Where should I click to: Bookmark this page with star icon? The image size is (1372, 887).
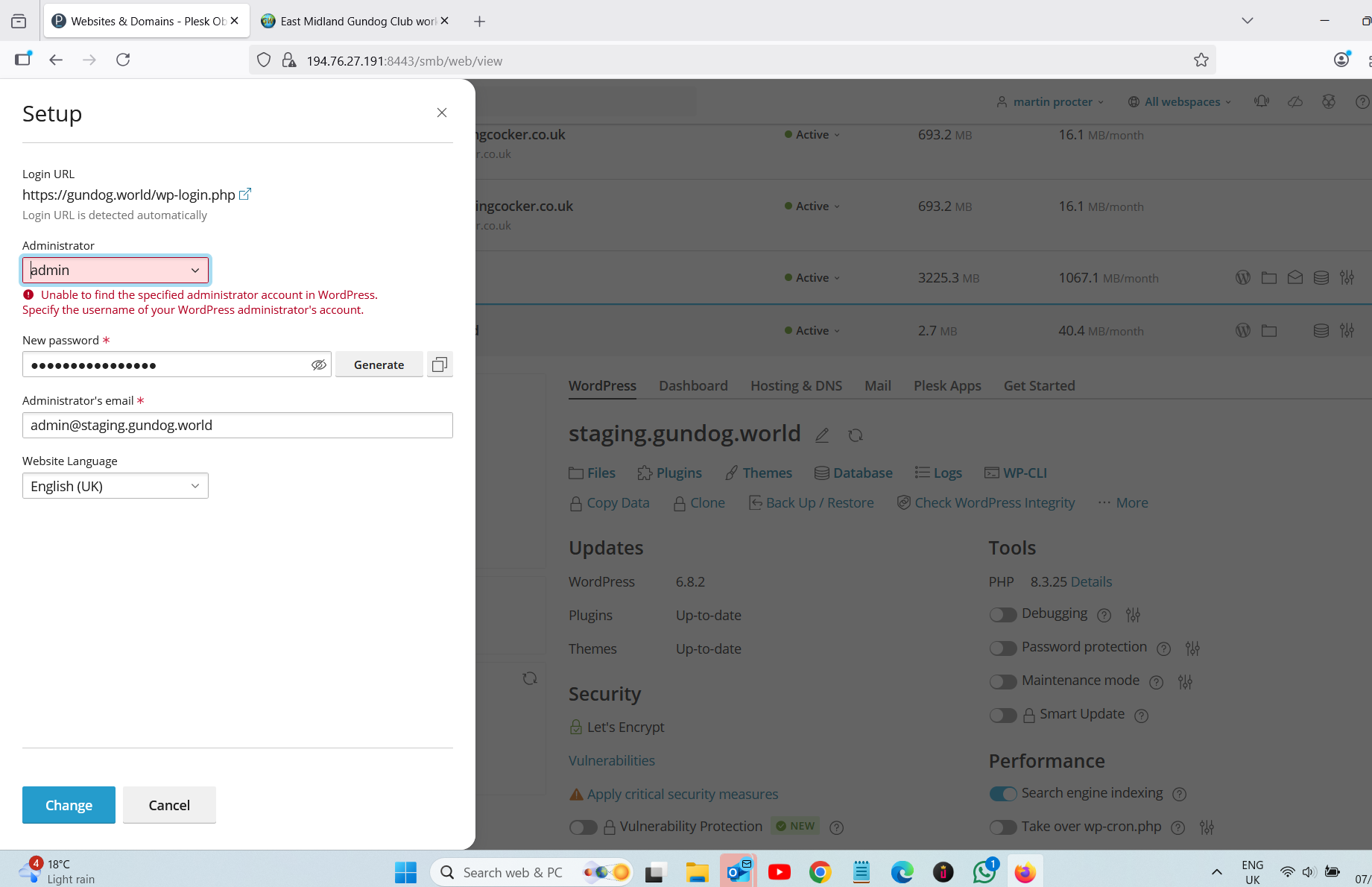tap(1201, 60)
